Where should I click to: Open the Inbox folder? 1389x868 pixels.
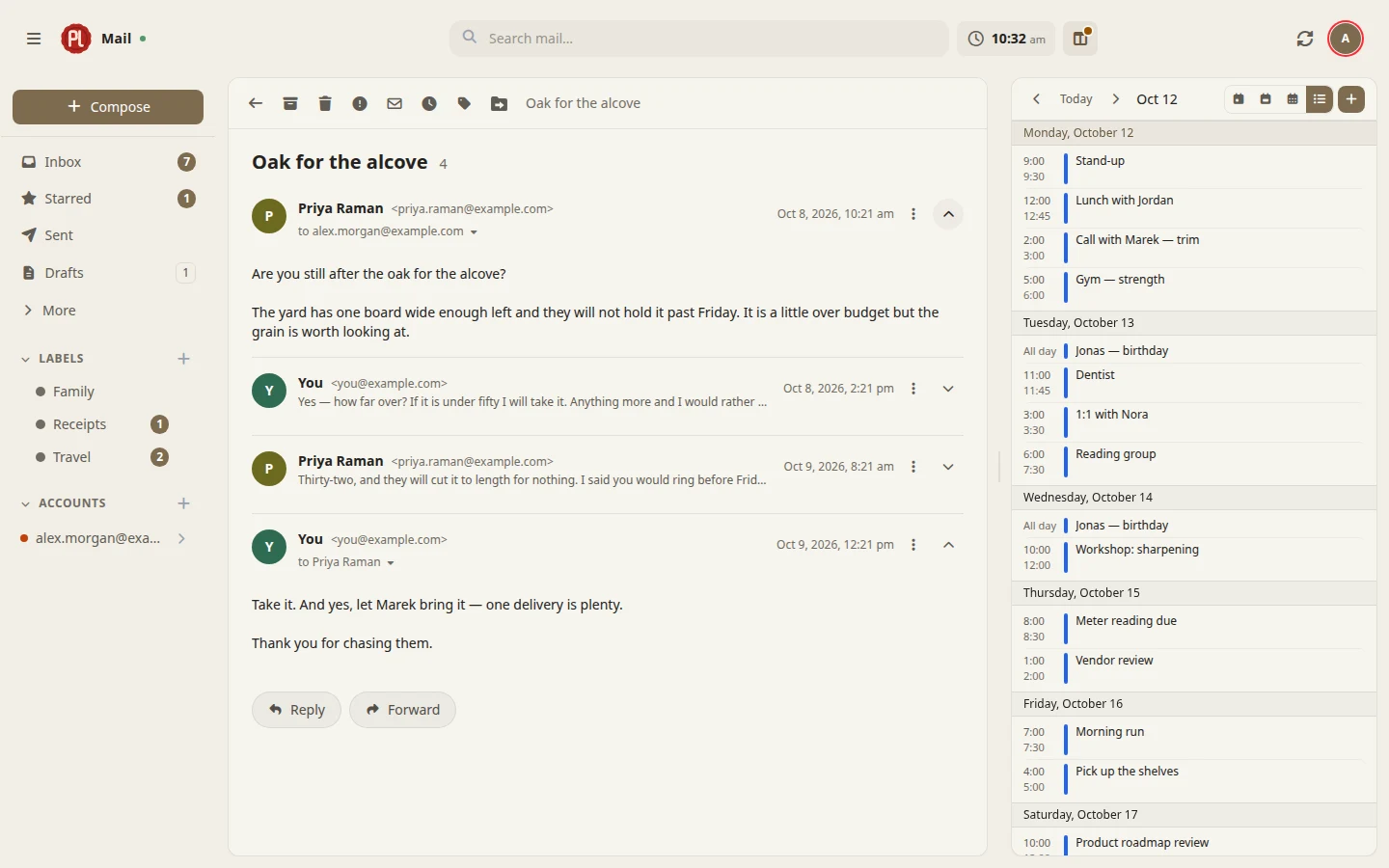pyautogui.click(x=107, y=162)
